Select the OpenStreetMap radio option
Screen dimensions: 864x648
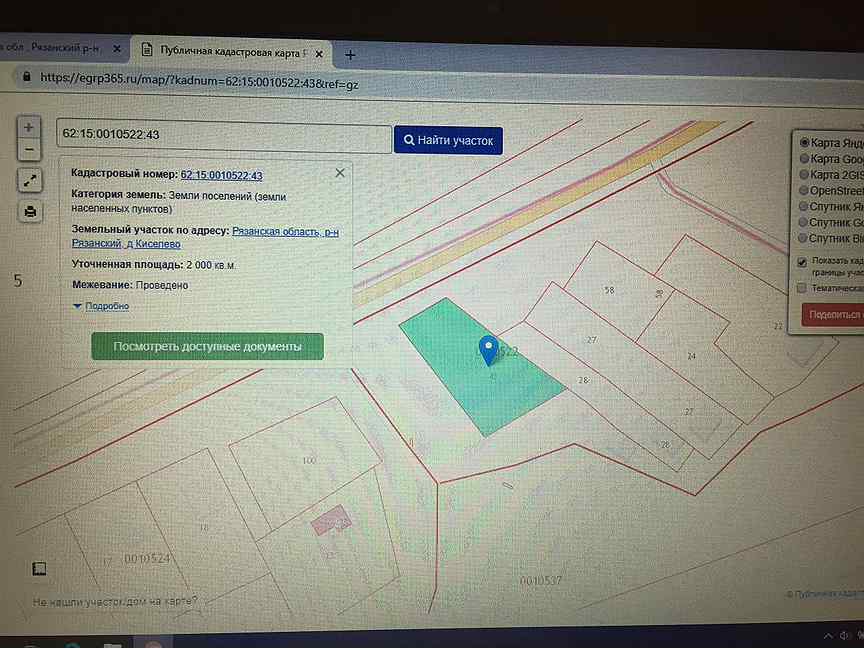[x=804, y=191]
